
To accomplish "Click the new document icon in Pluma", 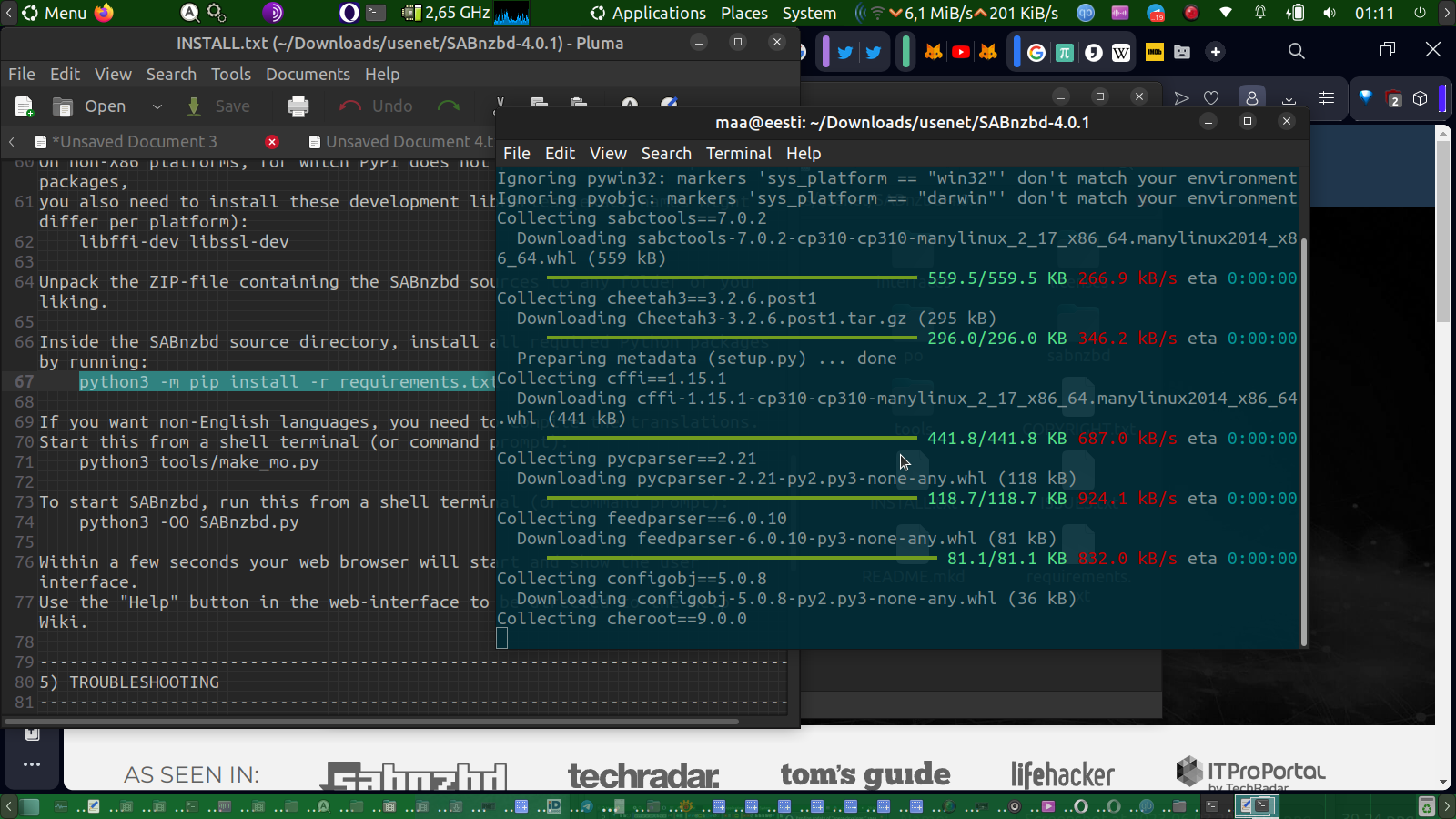I will [x=25, y=106].
